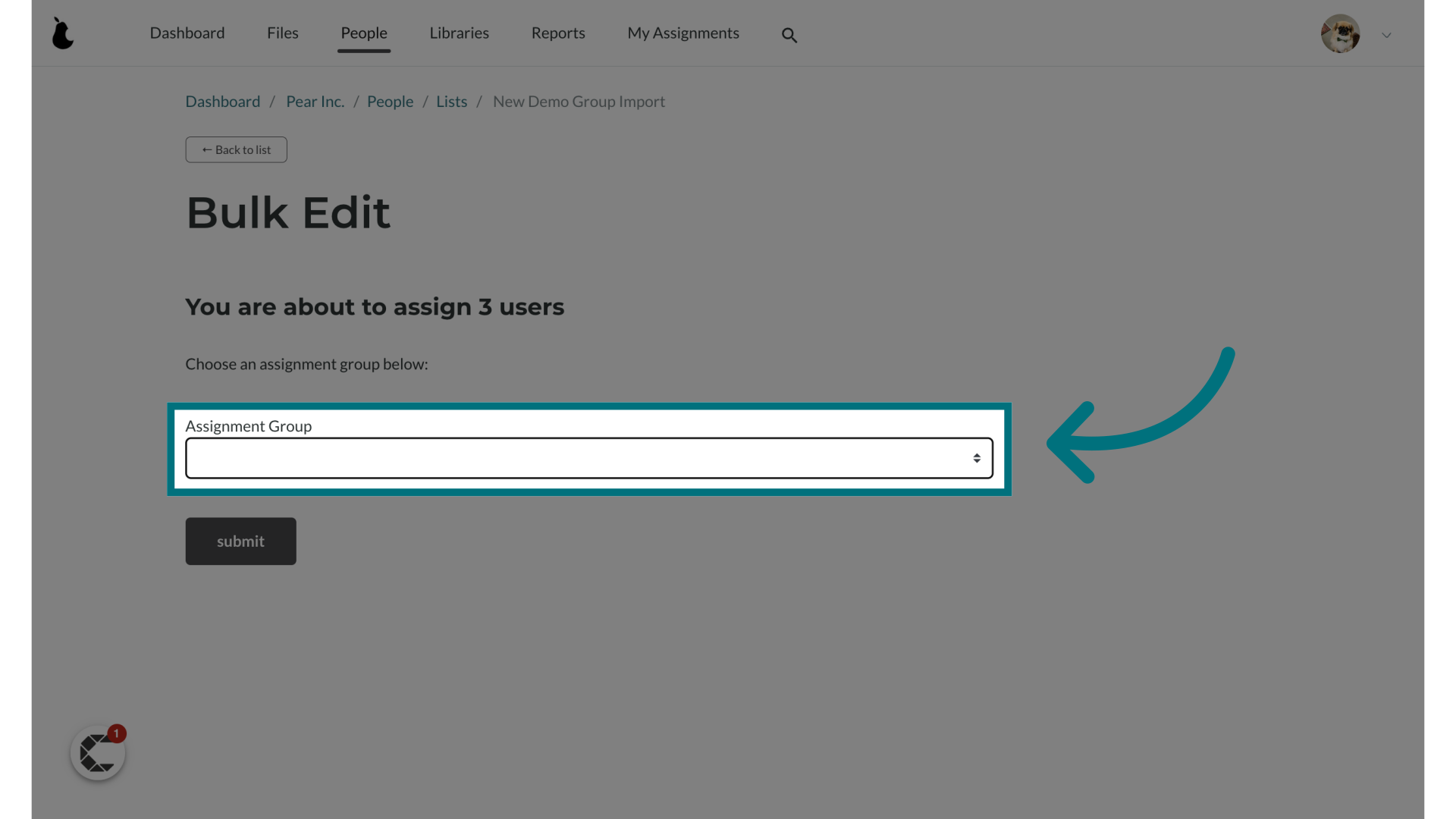This screenshot has height=819, width=1456.
Task: Click the profile dropdown chevron arrow
Action: [1387, 35]
